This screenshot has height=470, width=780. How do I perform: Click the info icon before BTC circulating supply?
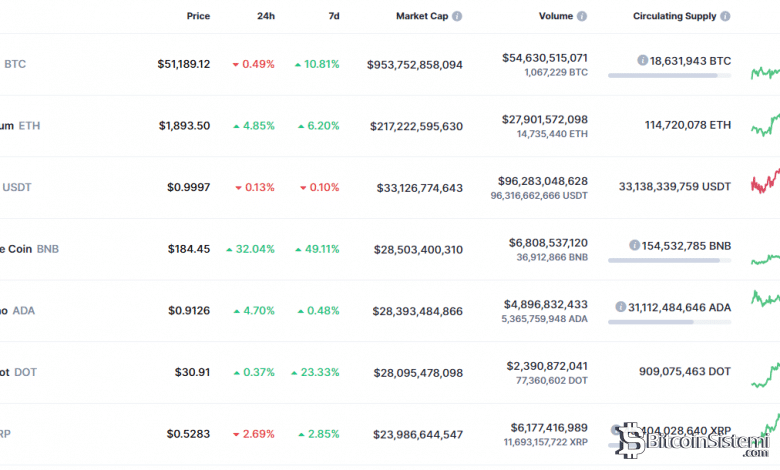point(642,61)
